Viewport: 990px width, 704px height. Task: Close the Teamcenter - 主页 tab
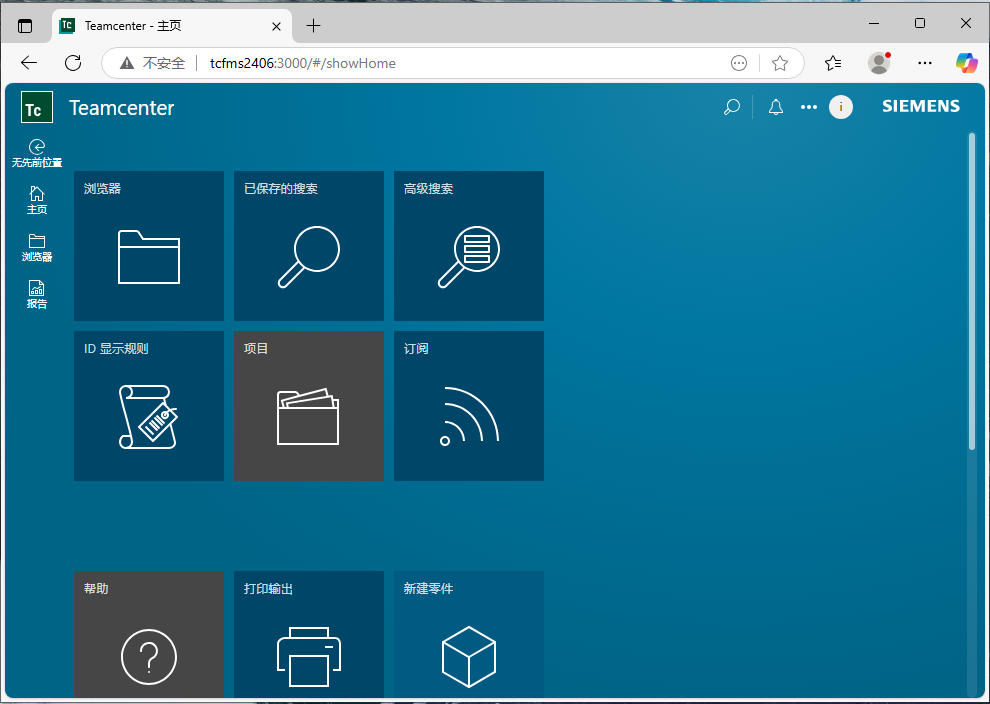[x=276, y=27]
